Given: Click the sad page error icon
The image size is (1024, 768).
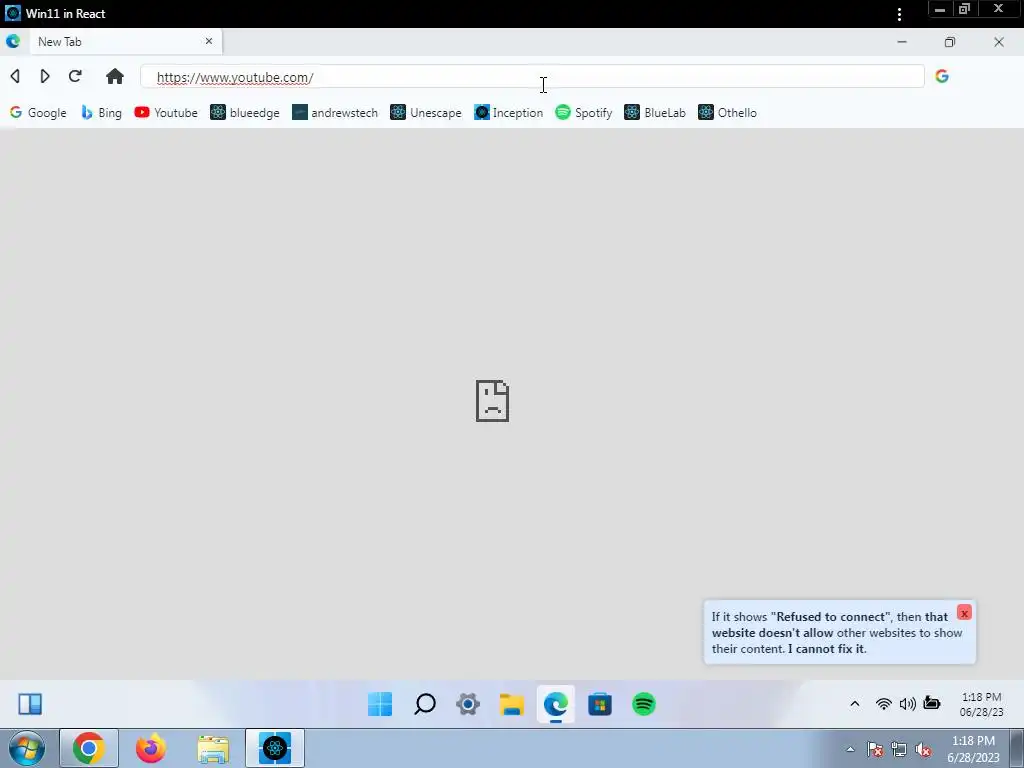Looking at the screenshot, I should pos(492,400).
